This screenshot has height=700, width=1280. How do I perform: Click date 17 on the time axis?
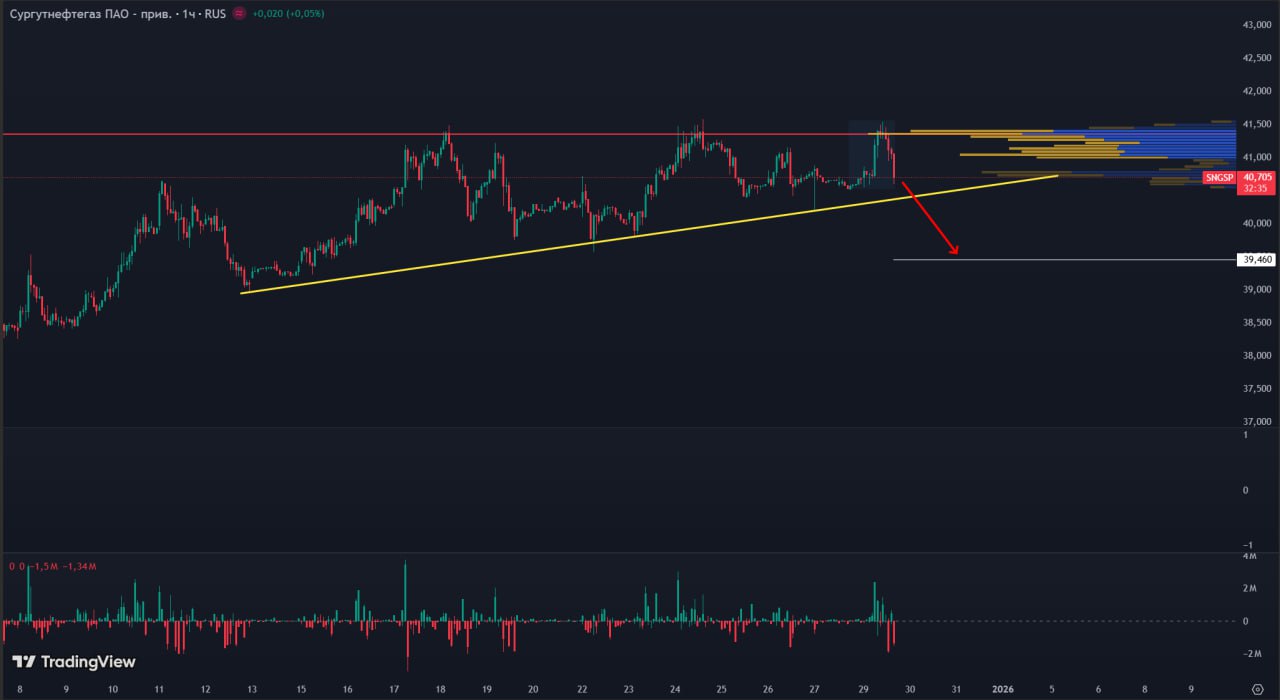pyautogui.click(x=393, y=689)
